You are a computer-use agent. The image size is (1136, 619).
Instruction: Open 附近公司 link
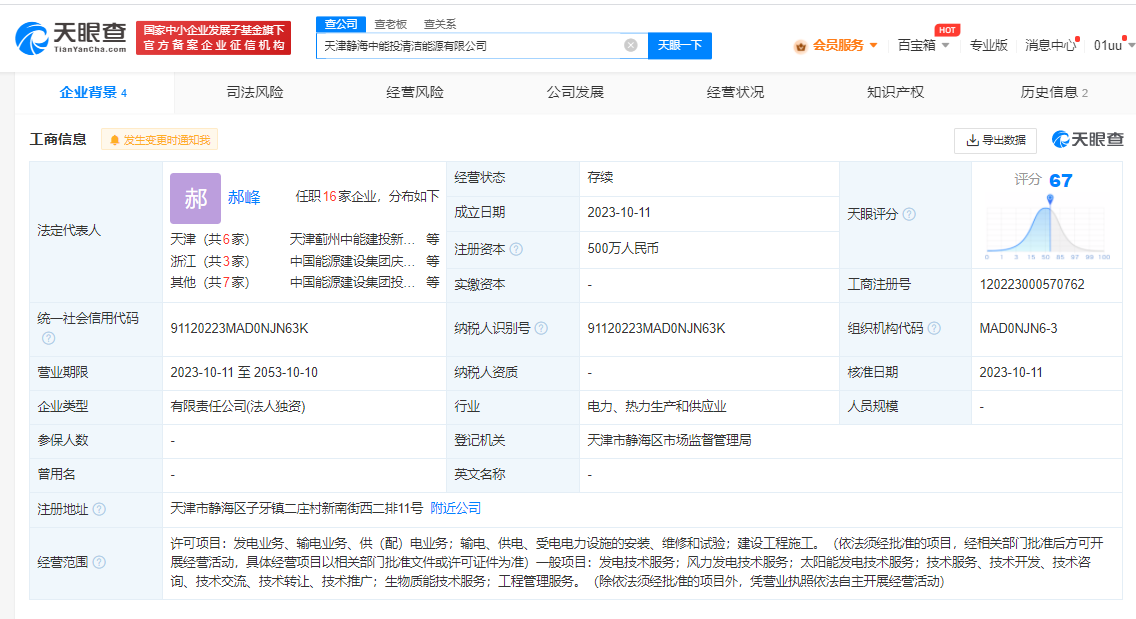point(456,509)
